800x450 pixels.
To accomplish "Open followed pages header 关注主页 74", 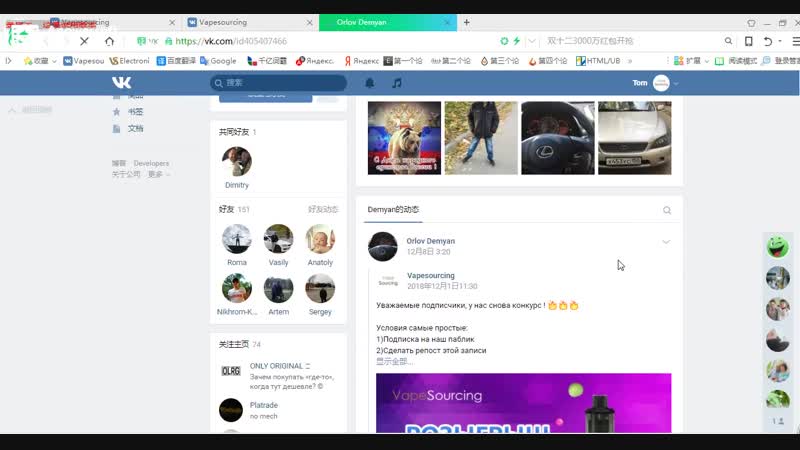I will click(x=240, y=344).
